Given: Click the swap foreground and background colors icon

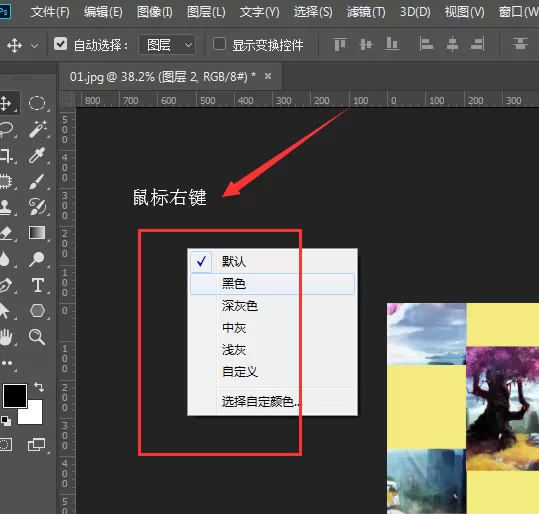Looking at the screenshot, I should point(39,387).
